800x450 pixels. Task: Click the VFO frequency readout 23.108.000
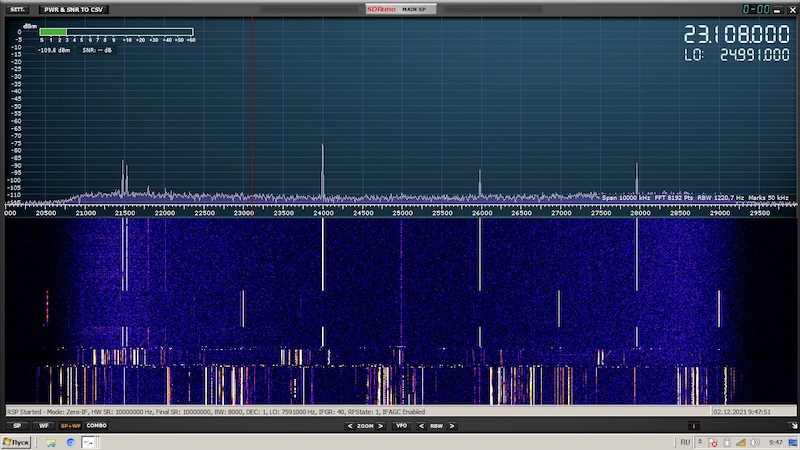(736, 34)
